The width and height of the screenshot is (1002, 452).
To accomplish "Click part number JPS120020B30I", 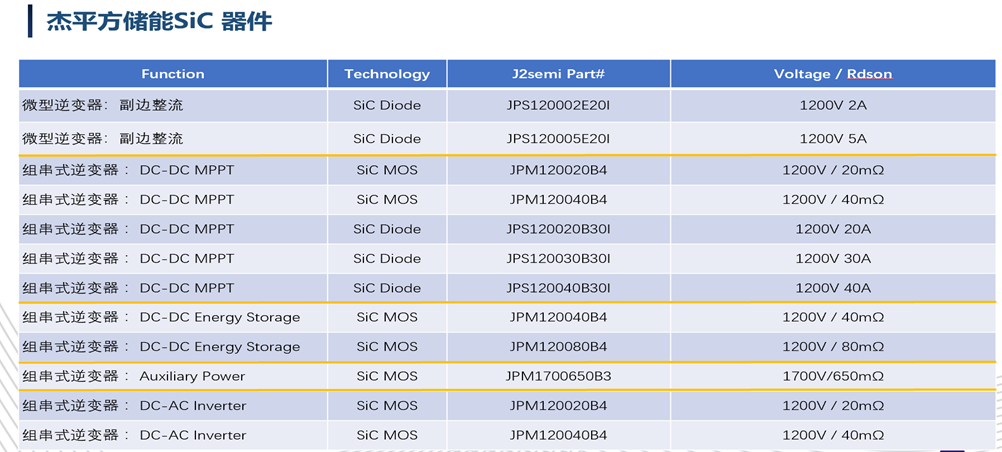I will [559, 229].
